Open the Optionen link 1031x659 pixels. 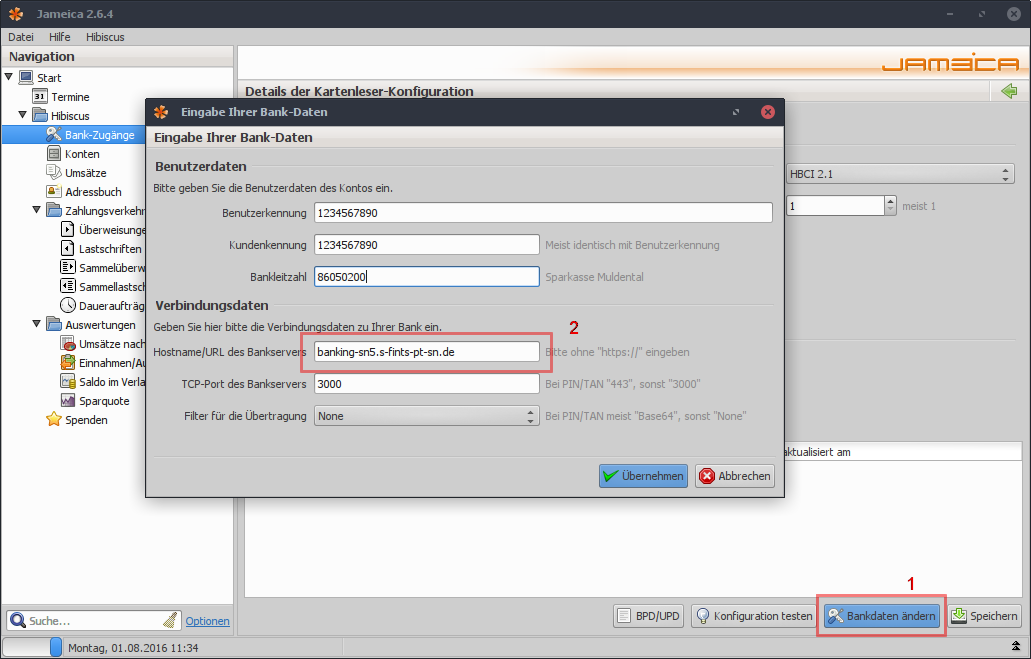(x=207, y=621)
